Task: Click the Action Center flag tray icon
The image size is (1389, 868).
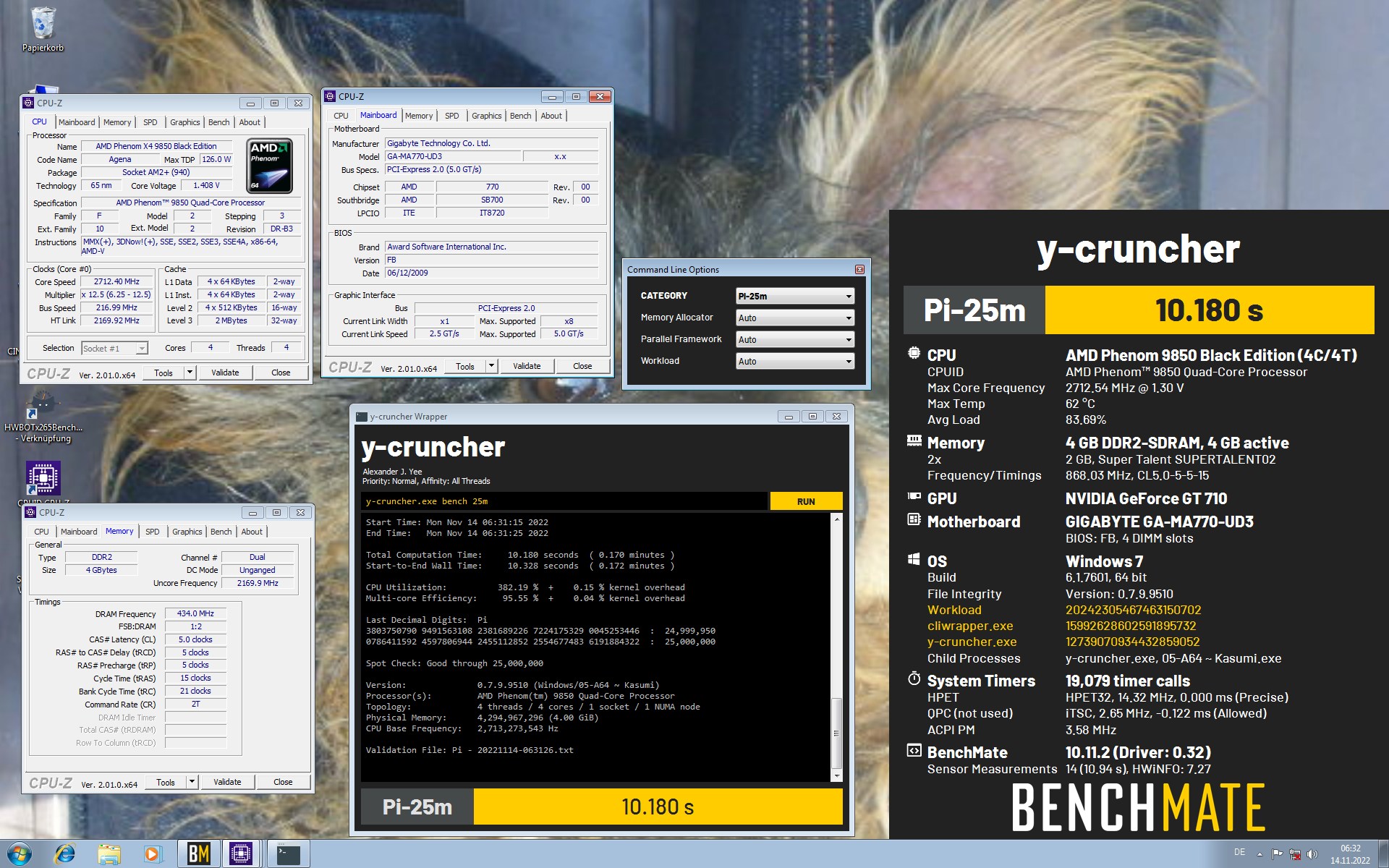Action: pos(1277,854)
